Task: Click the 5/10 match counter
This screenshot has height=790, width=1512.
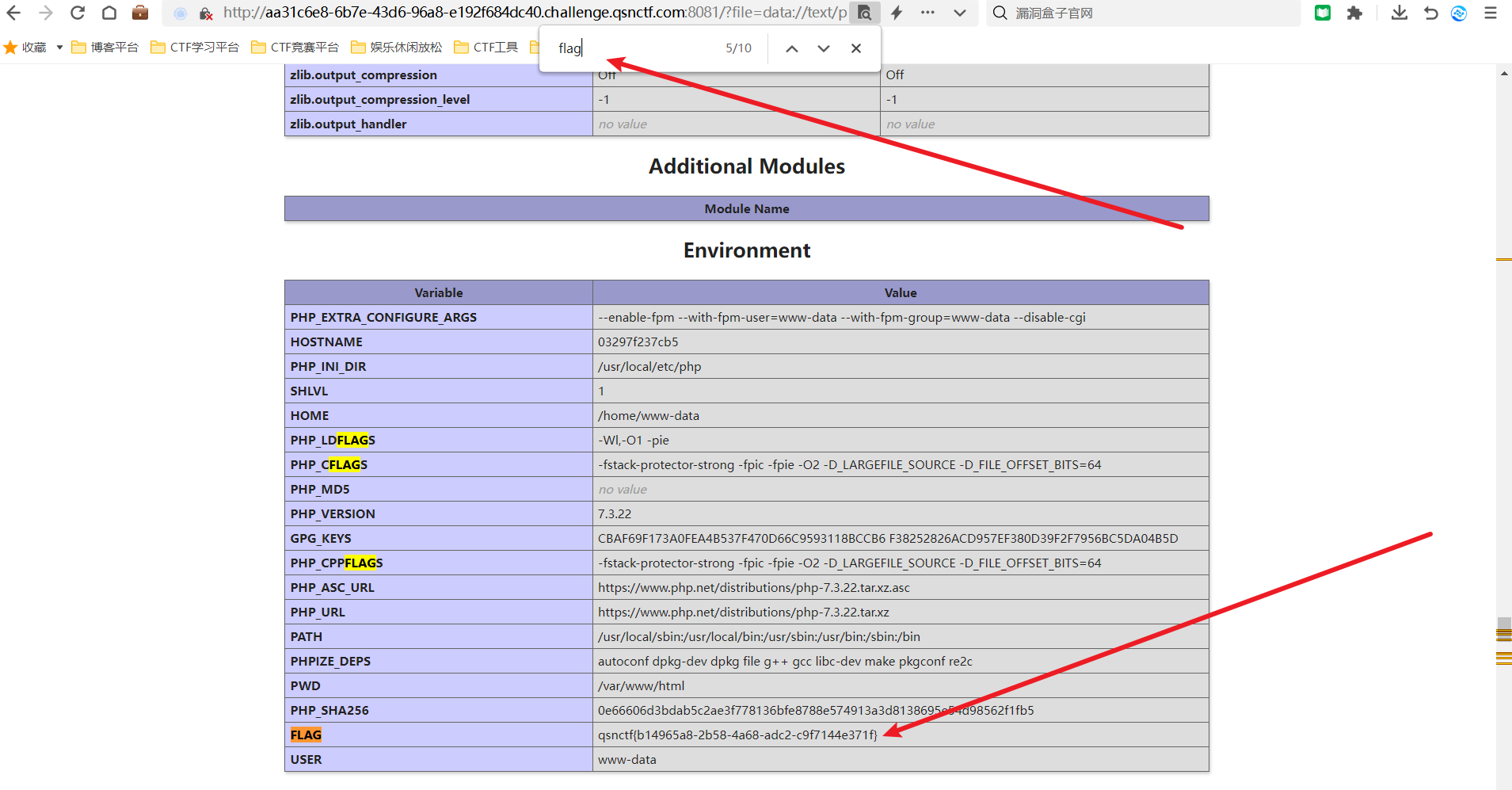Action: 738,48
